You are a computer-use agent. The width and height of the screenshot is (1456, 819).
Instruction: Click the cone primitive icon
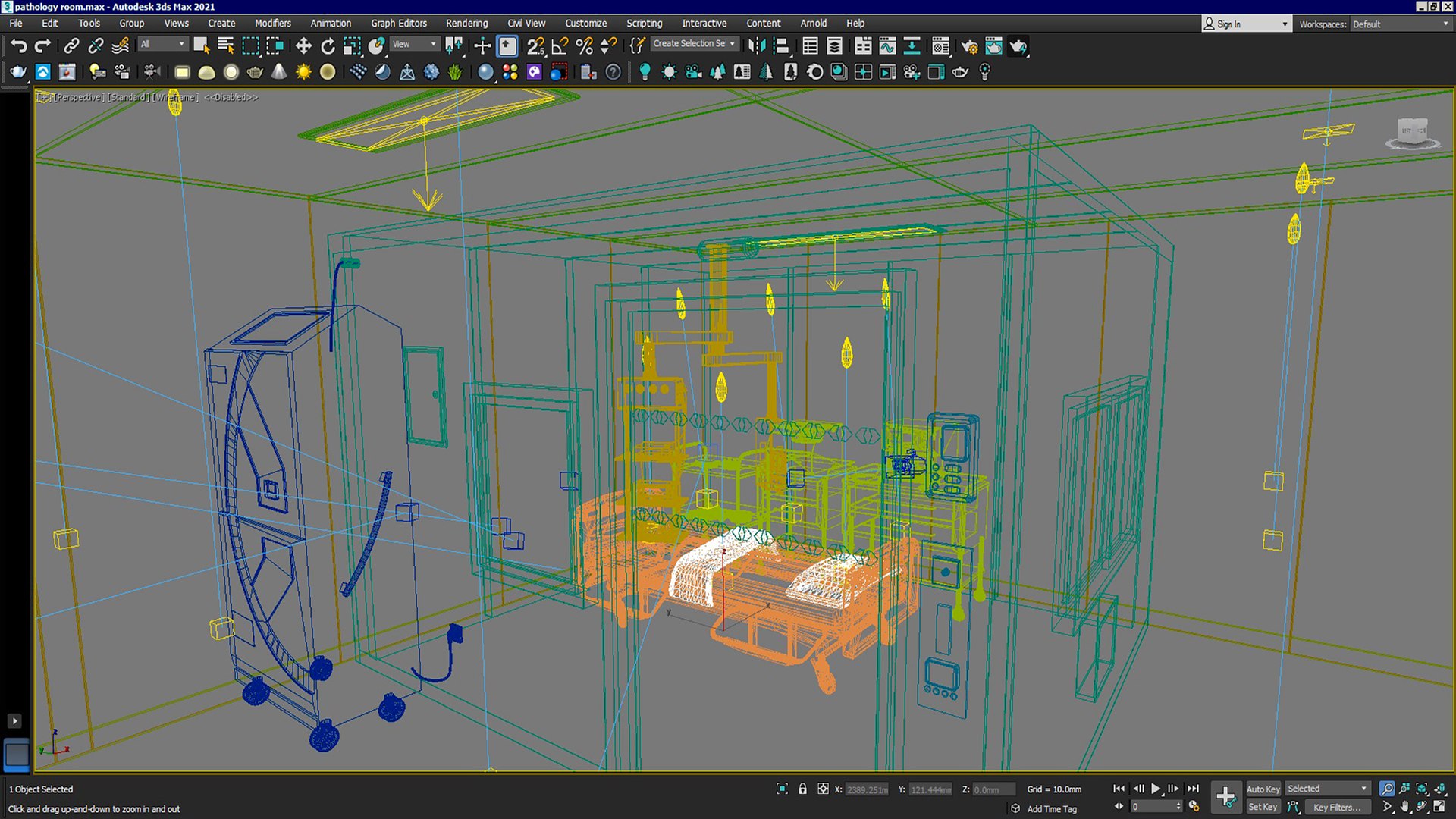[x=279, y=72]
